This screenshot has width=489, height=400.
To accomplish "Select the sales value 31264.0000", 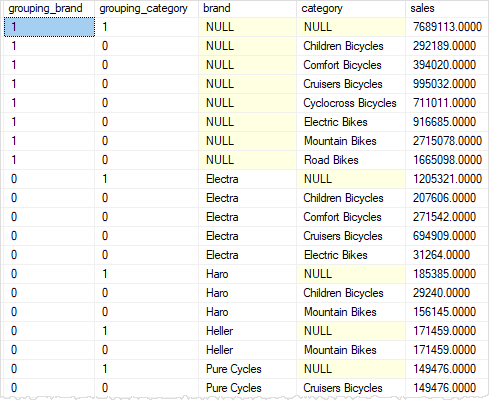I will [447, 255].
